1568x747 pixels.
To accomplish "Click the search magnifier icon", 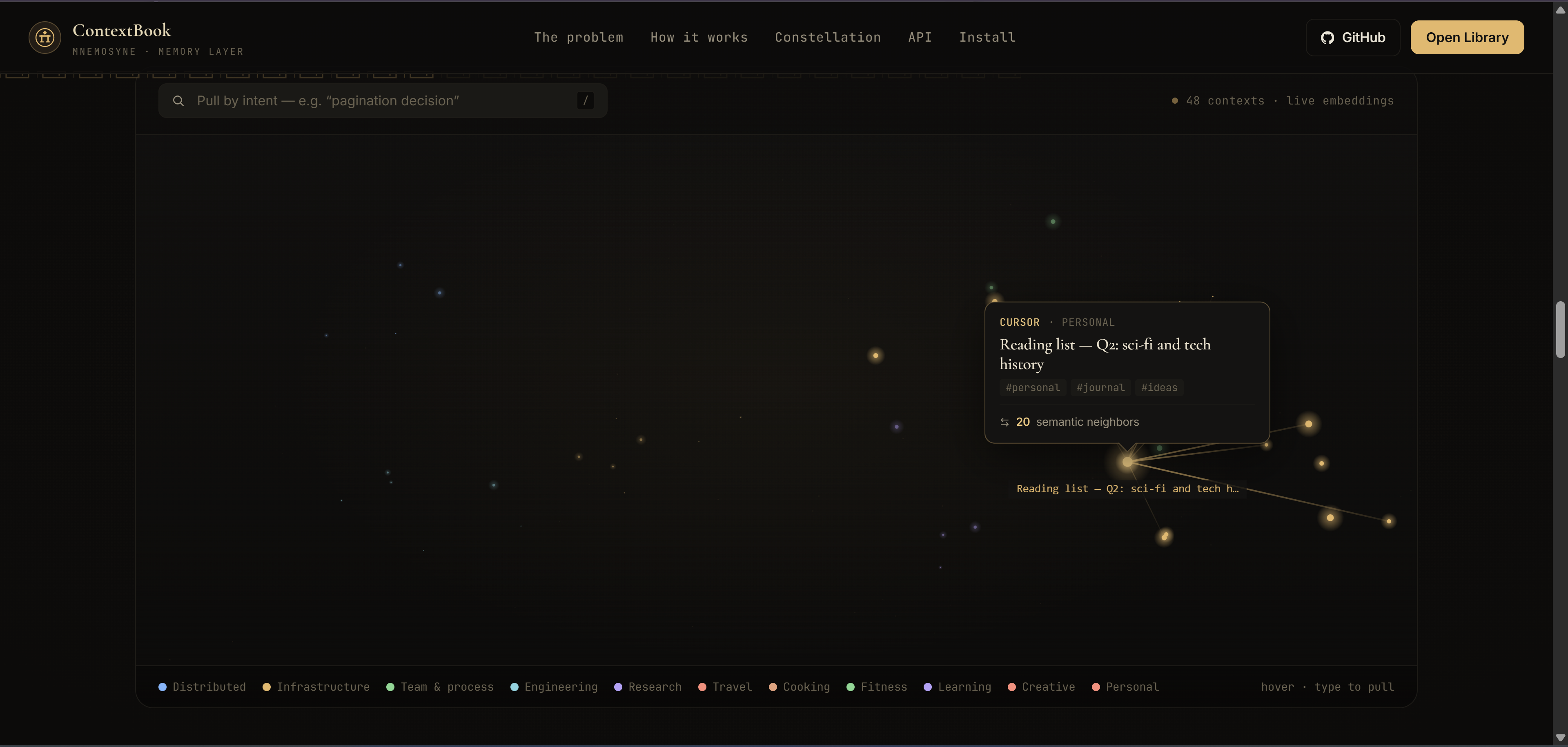I will (178, 100).
